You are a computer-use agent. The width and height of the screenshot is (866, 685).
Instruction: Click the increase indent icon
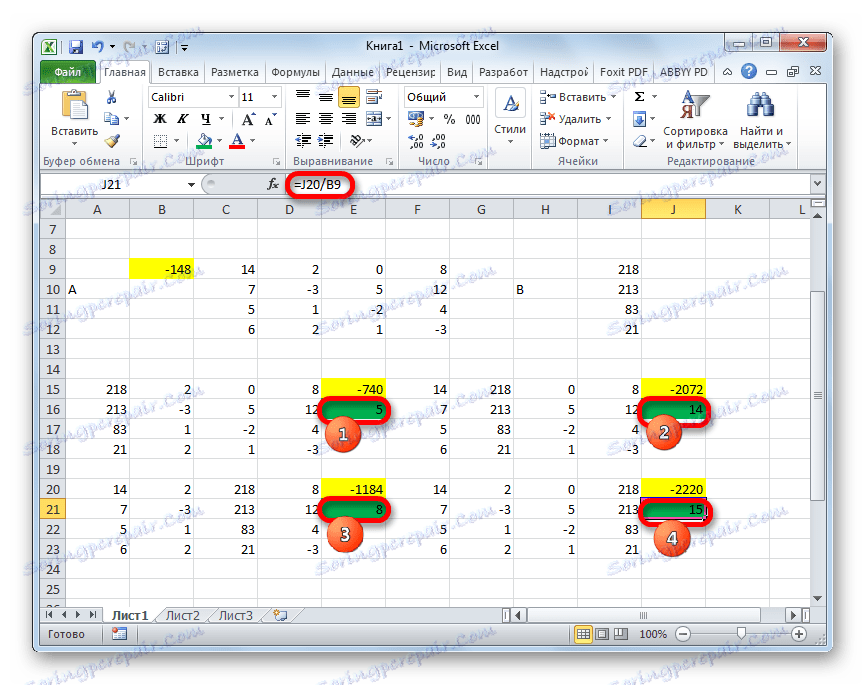coord(326,141)
